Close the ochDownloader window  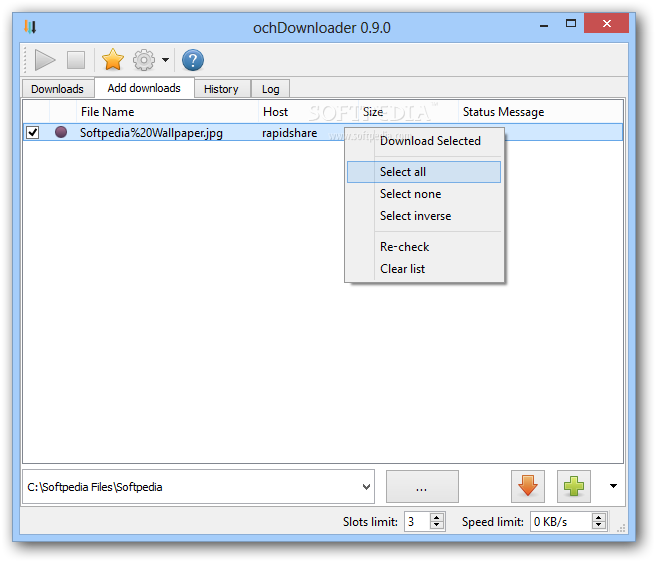click(607, 23)
